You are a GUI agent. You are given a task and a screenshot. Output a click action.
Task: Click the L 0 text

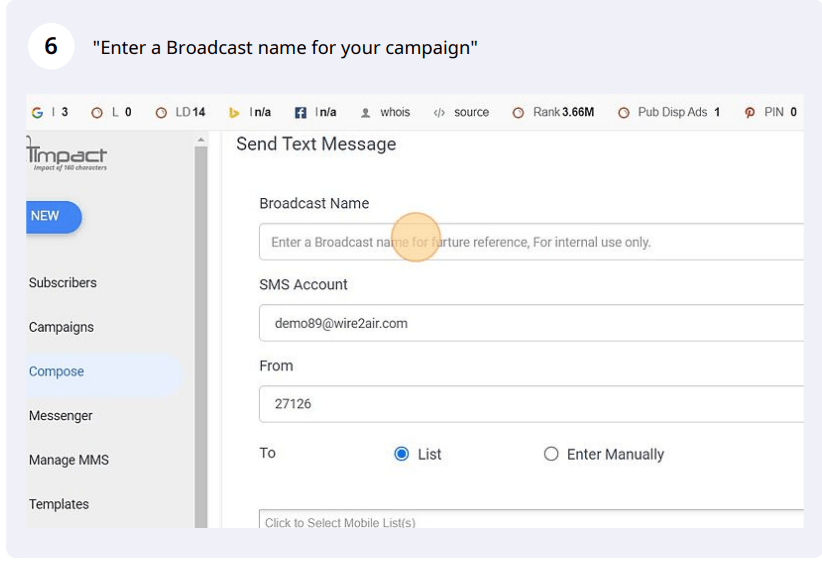tap(122, 112)
